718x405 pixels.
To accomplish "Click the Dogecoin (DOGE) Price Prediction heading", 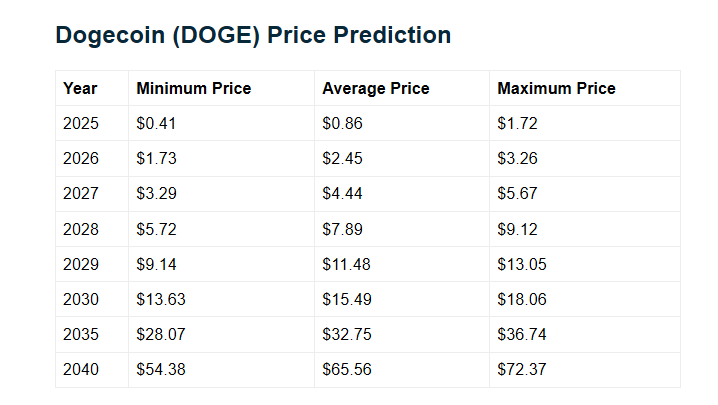I will pyautogui.click(x=253, y=35).
